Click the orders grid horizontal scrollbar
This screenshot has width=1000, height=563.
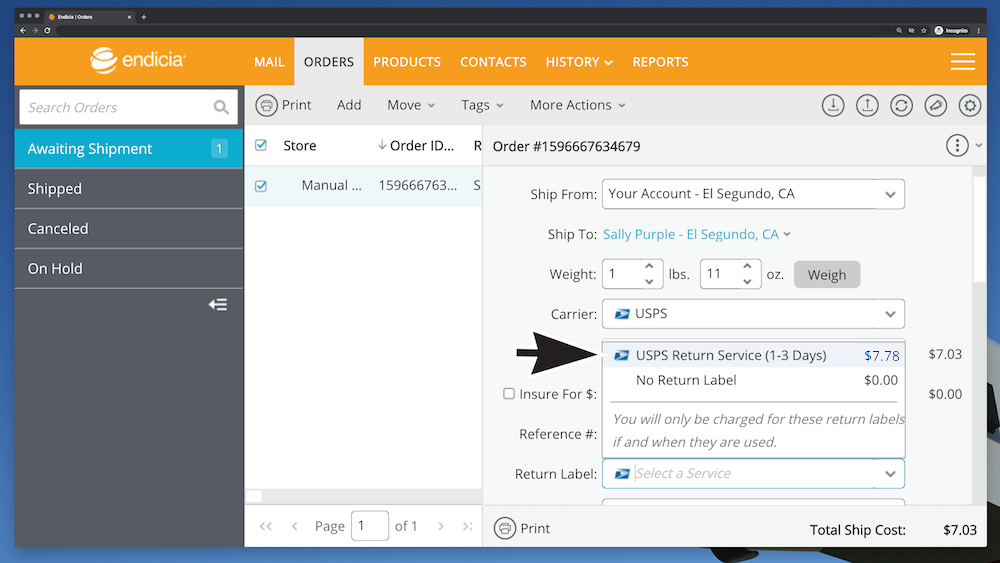[254, 496]
